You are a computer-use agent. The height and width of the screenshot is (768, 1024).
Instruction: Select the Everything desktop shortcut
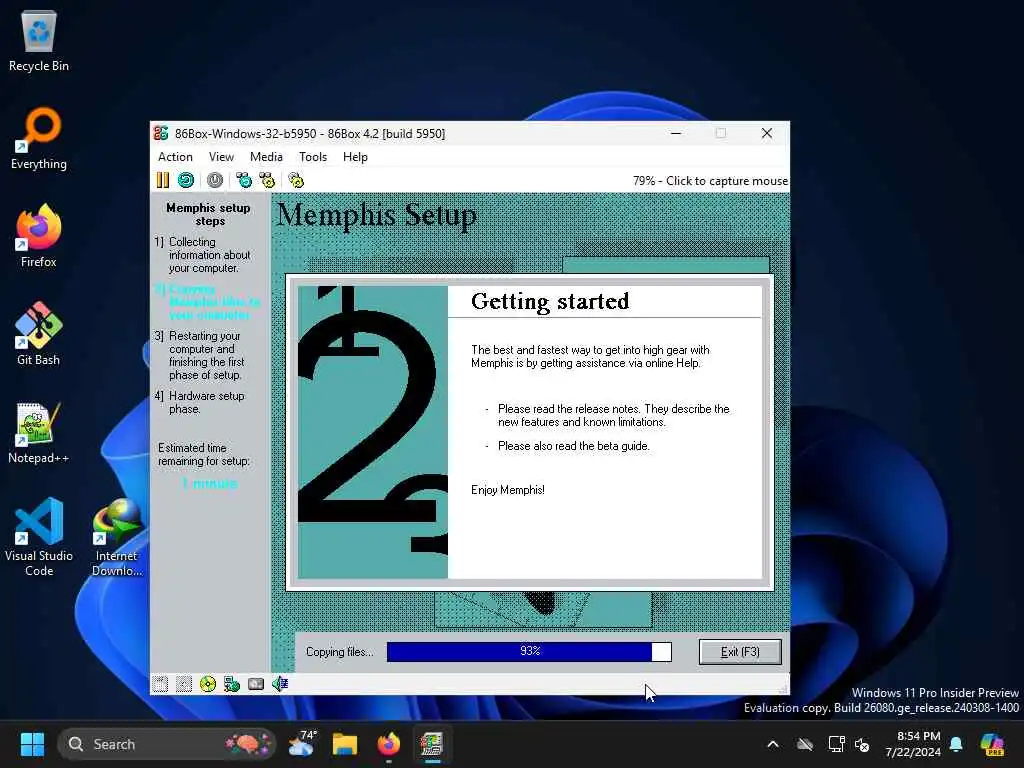click(x=39, y=138)
